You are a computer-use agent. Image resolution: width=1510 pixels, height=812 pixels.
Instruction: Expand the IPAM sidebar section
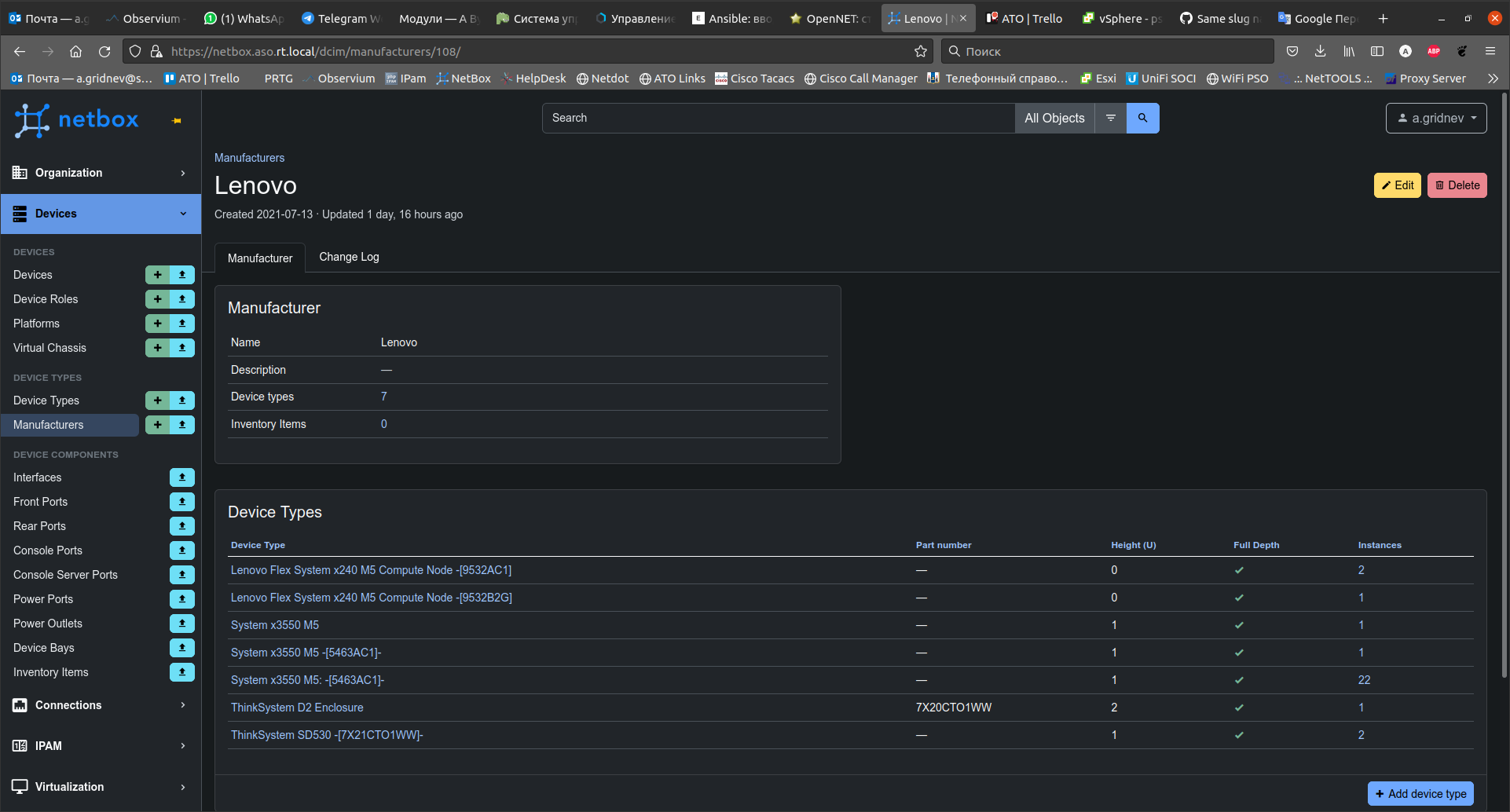tap(101, 745)
